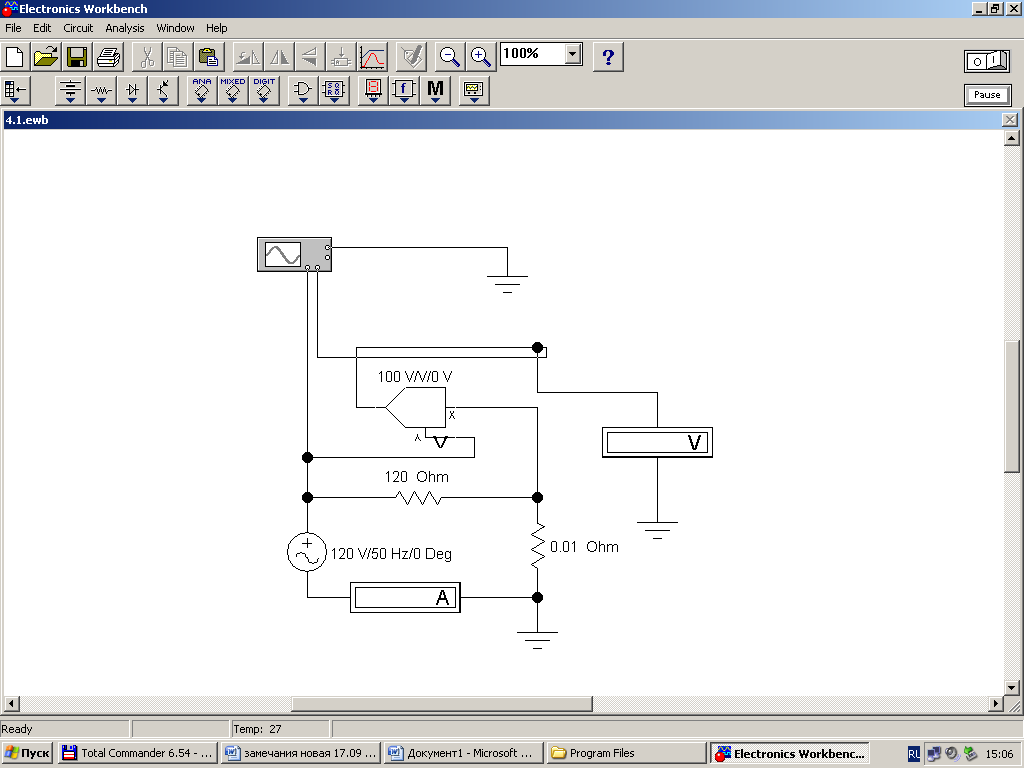Open the Favorites parts bin
The image size is (1024, 768).
[x=16, y=91]
